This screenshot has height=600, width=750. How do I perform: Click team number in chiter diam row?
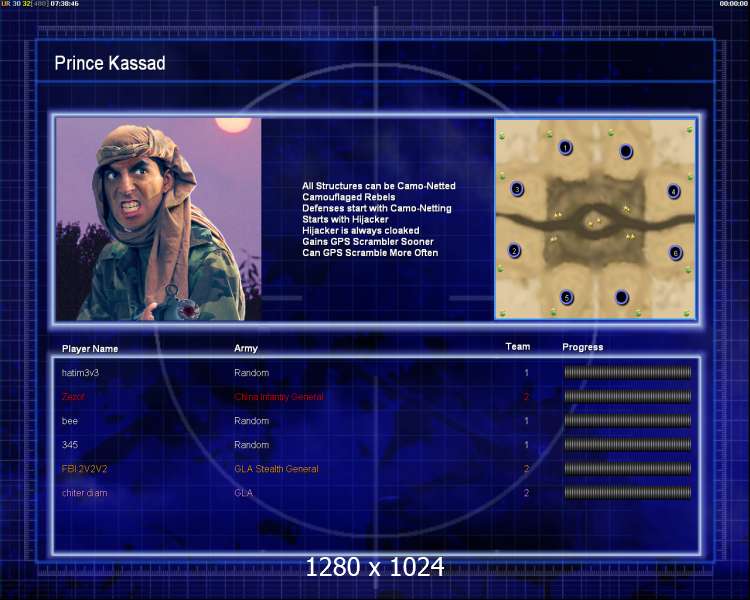pos(526,492)
